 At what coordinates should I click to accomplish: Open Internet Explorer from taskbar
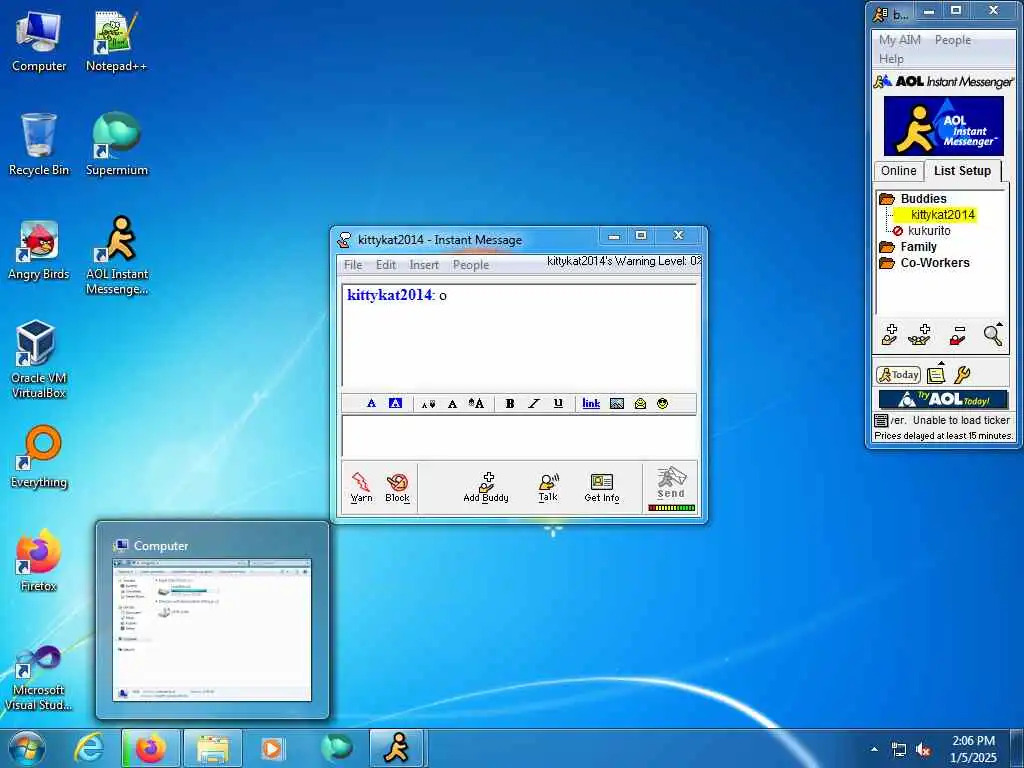click(89, 748)
